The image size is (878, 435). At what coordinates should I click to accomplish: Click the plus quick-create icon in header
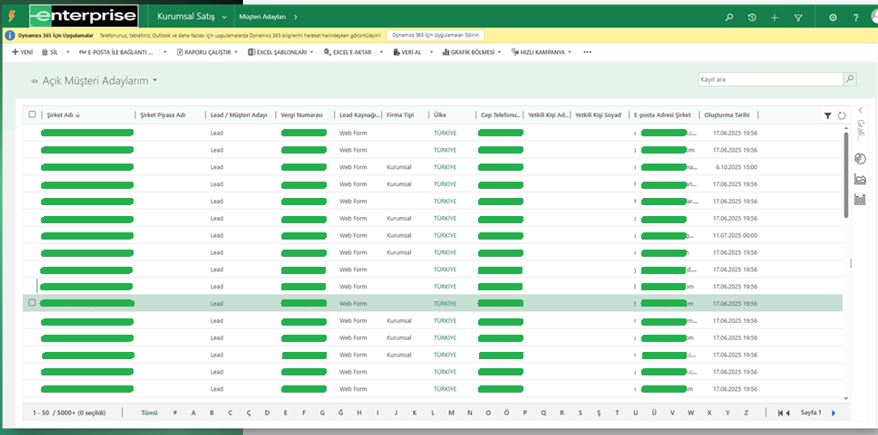pyautogui.click(x=774, y=17)
